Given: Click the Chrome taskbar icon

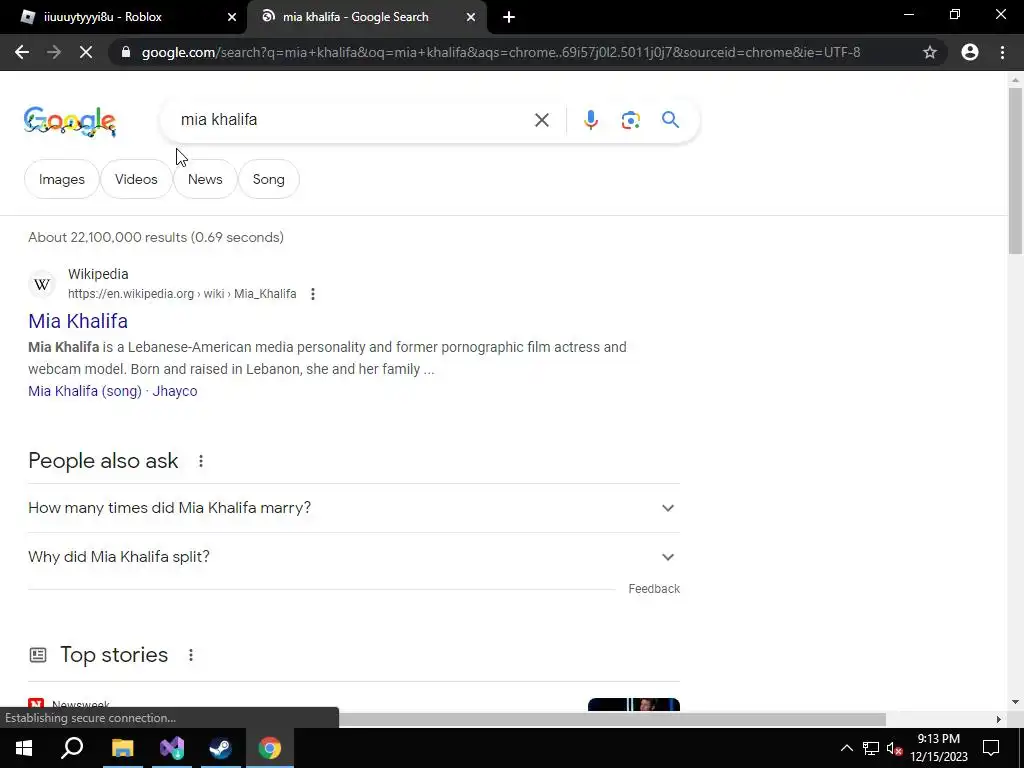Looking at the screenshot, I should point(270,748).
